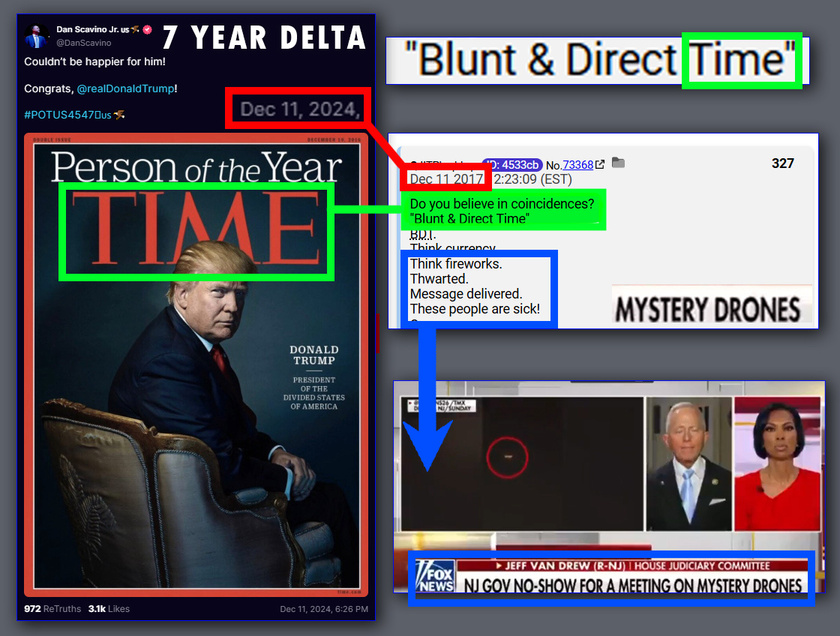This screenshot has height=636, width=840.
Task: Click the Fox News logo in the lower banner
Action: (436, 577)
